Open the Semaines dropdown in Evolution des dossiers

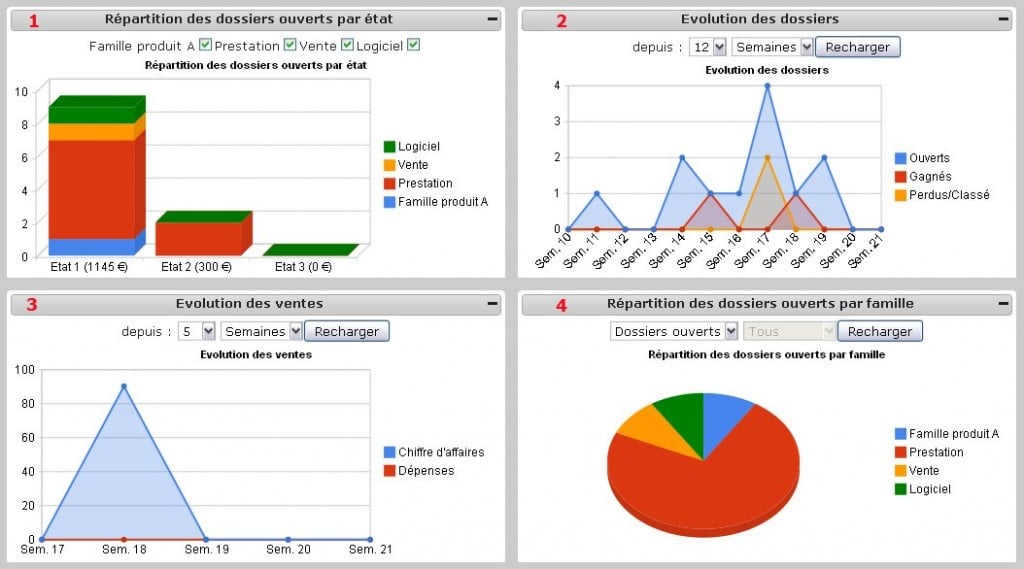(x=772, y=47)
